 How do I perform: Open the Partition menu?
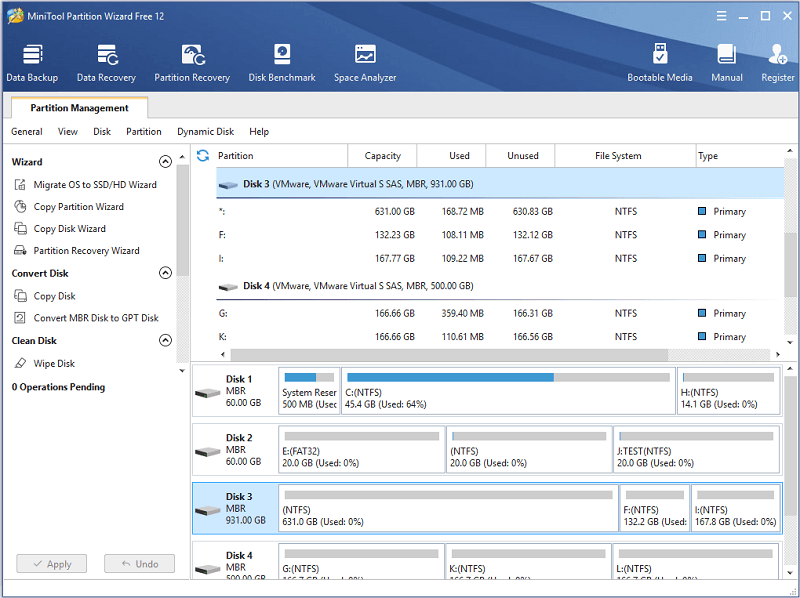point(143,132)
